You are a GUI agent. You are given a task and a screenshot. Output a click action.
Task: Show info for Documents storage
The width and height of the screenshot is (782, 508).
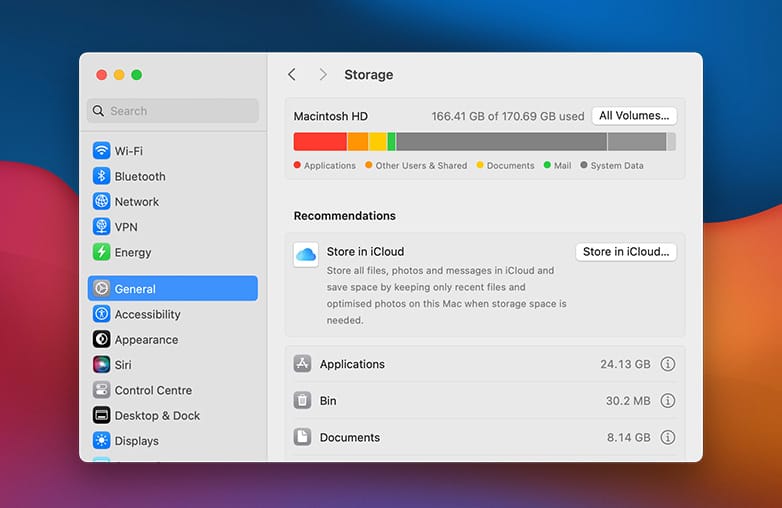(x=667, y=437)
